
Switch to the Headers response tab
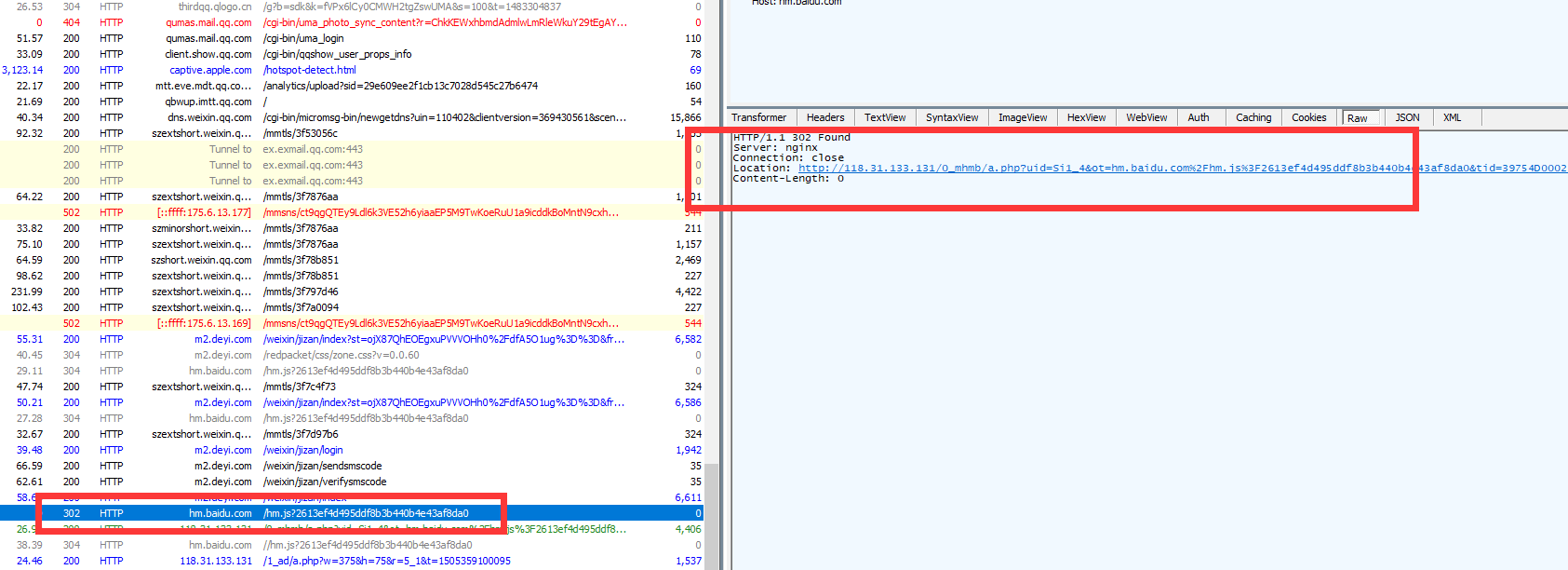pos(825,117)
